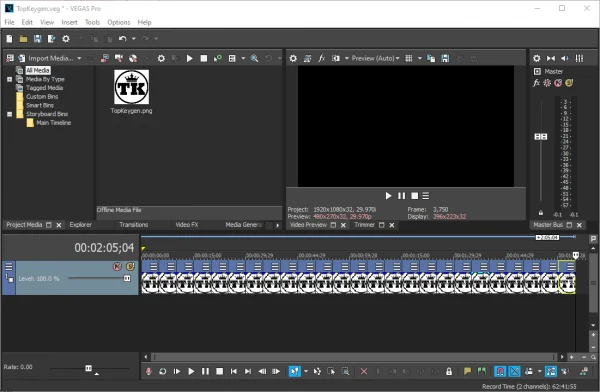Click Play From Start in transport bar
Image resolution: width=600 pixels, height=392 pixels.
[177, 371]
